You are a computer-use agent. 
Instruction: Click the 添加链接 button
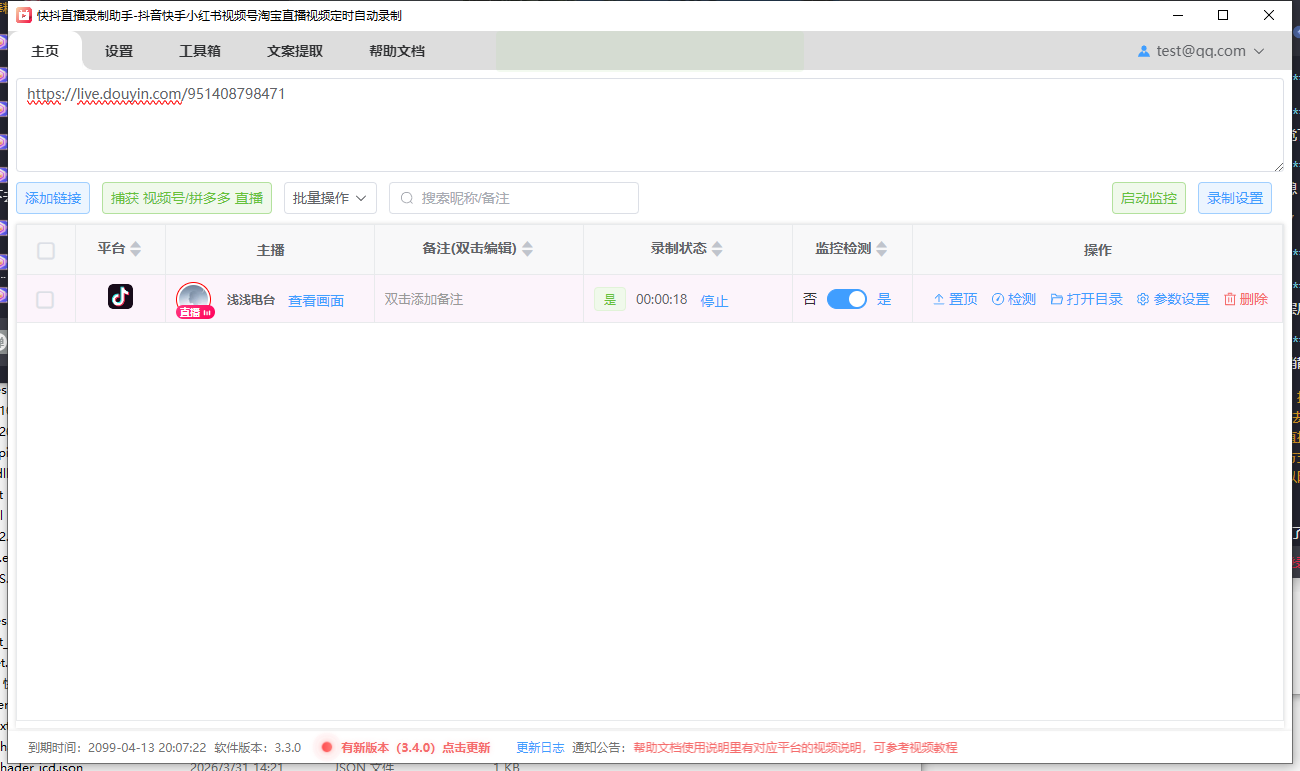tap(53, 198)
